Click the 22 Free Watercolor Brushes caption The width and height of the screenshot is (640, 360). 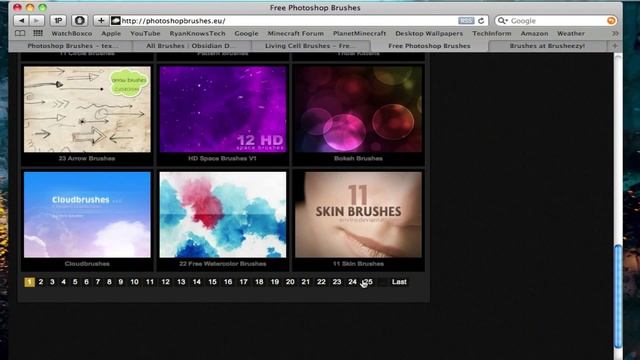tap(222, 264)
